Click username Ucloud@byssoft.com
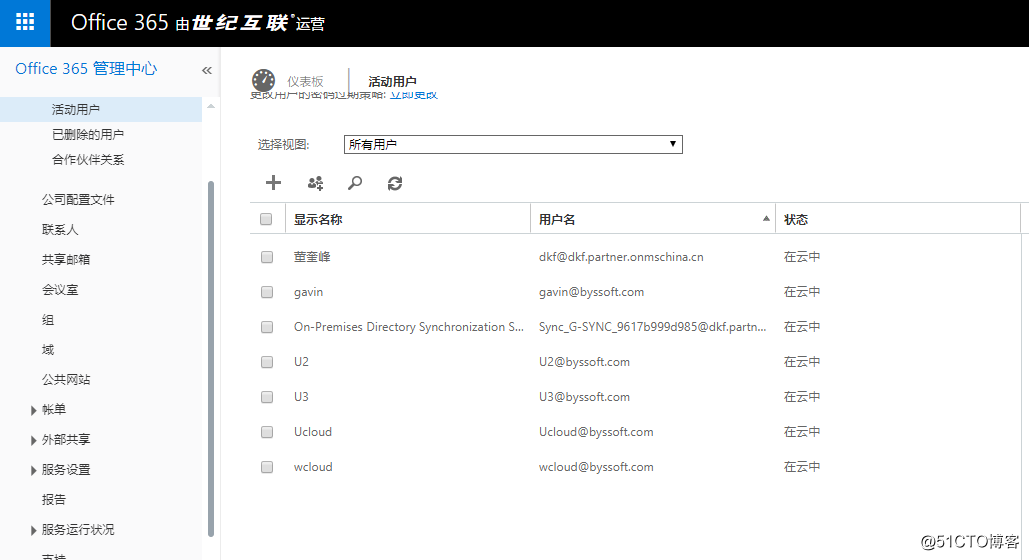 [596, 432]
